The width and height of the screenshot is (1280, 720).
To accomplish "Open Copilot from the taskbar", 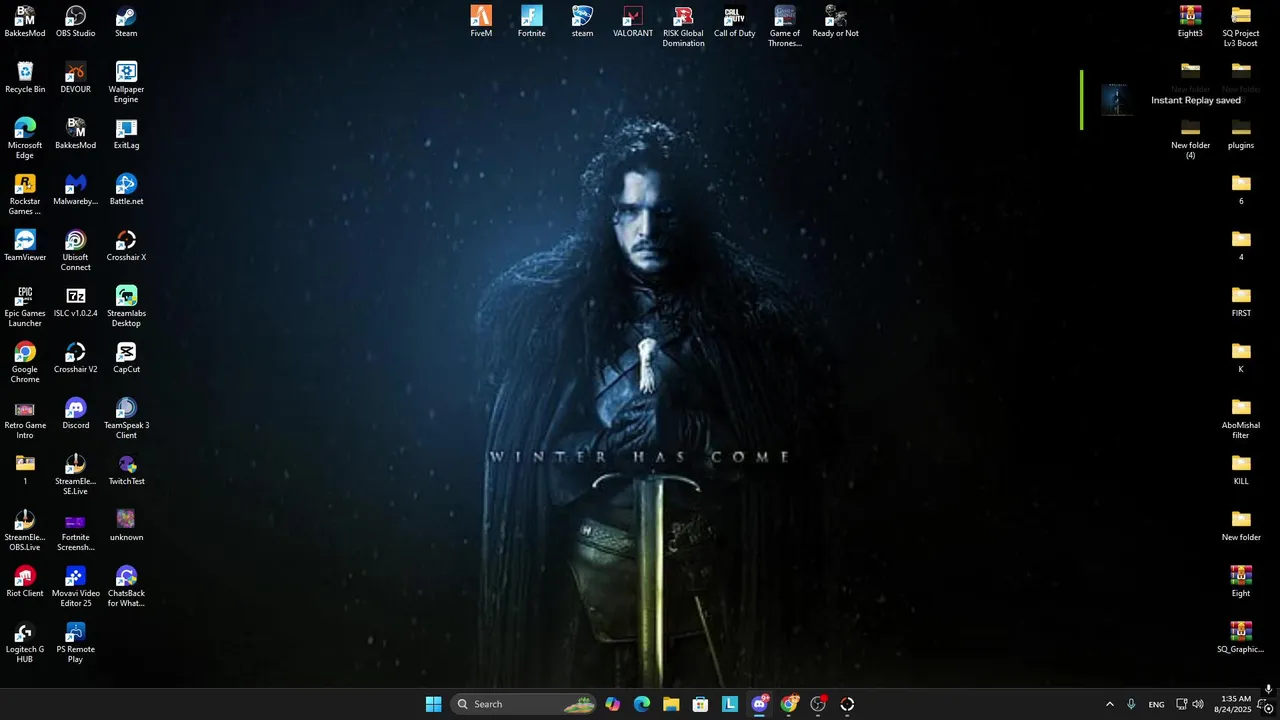I will pos(612,704).
